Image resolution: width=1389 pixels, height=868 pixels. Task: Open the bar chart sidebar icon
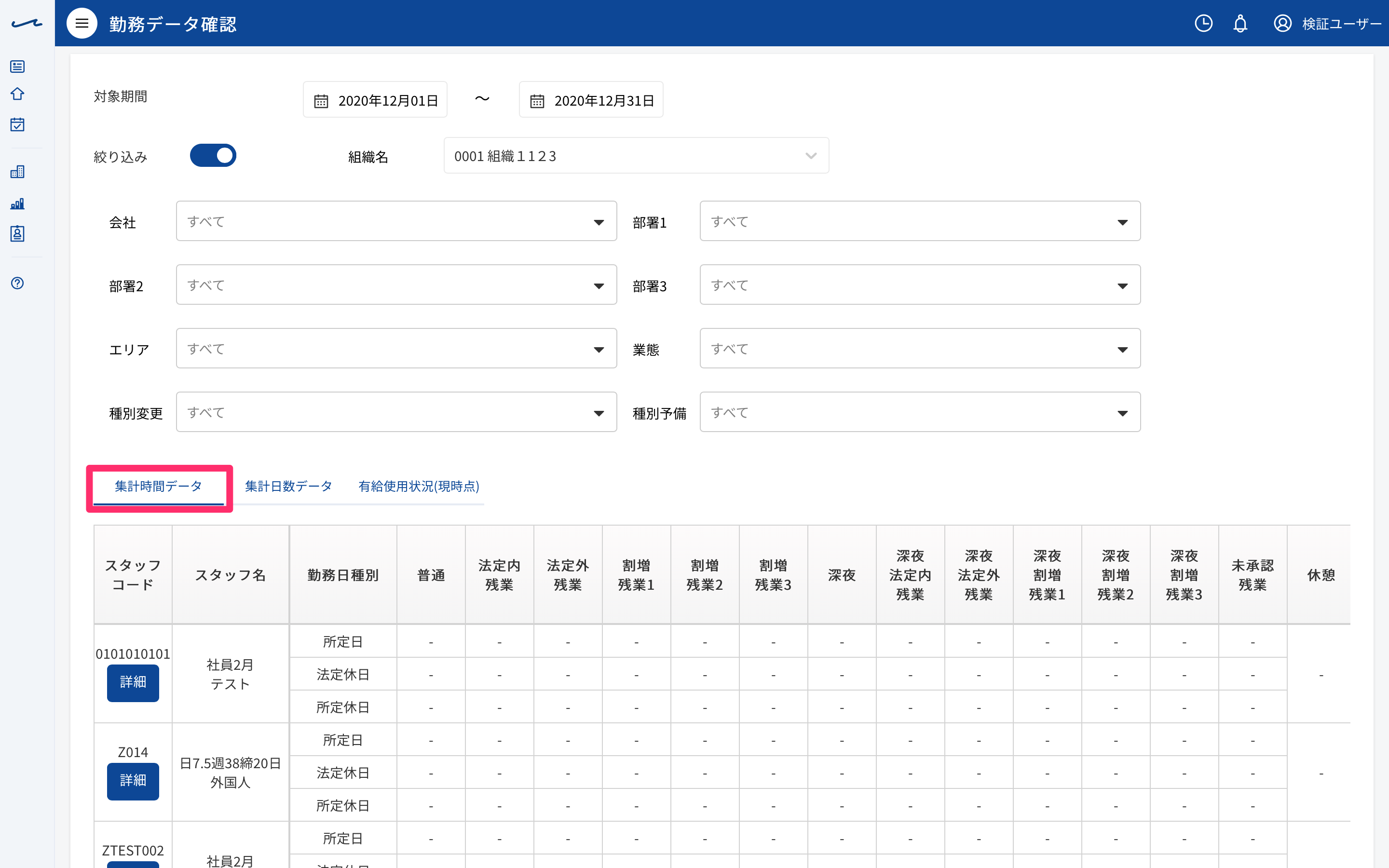click(x=17, y=204)
